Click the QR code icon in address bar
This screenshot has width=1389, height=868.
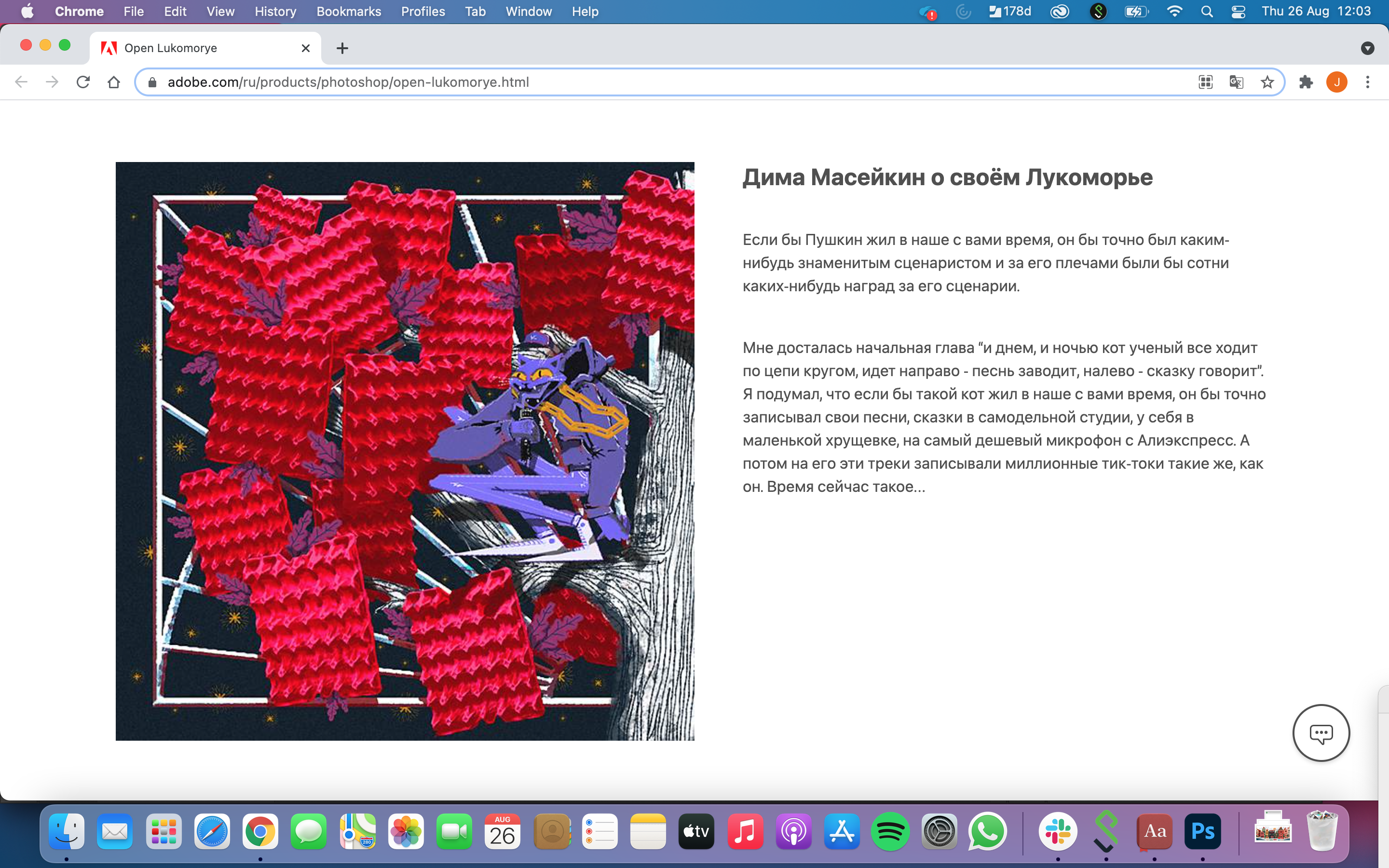pos(1205,82)
